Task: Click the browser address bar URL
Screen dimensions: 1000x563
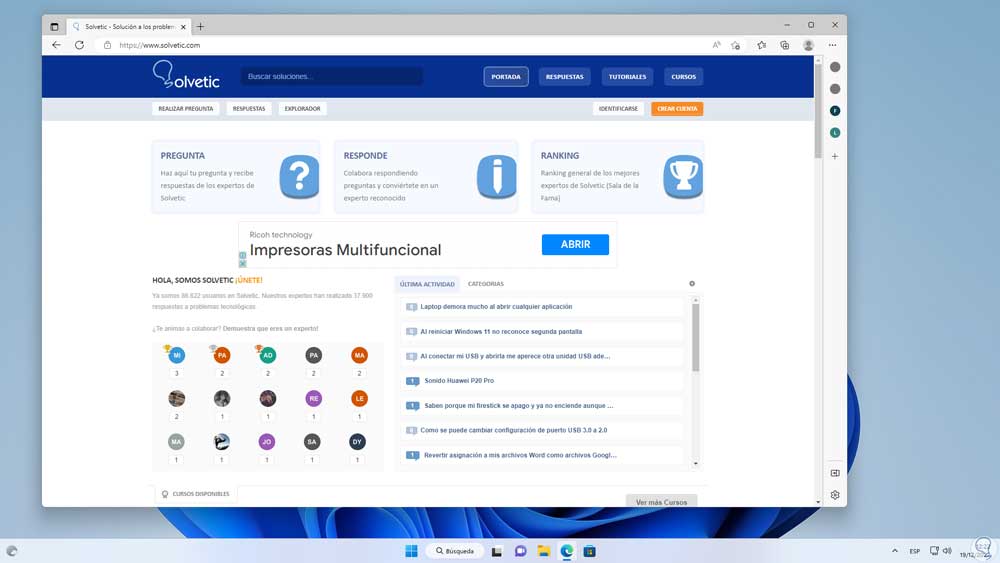Action: (x=159, y=45)
